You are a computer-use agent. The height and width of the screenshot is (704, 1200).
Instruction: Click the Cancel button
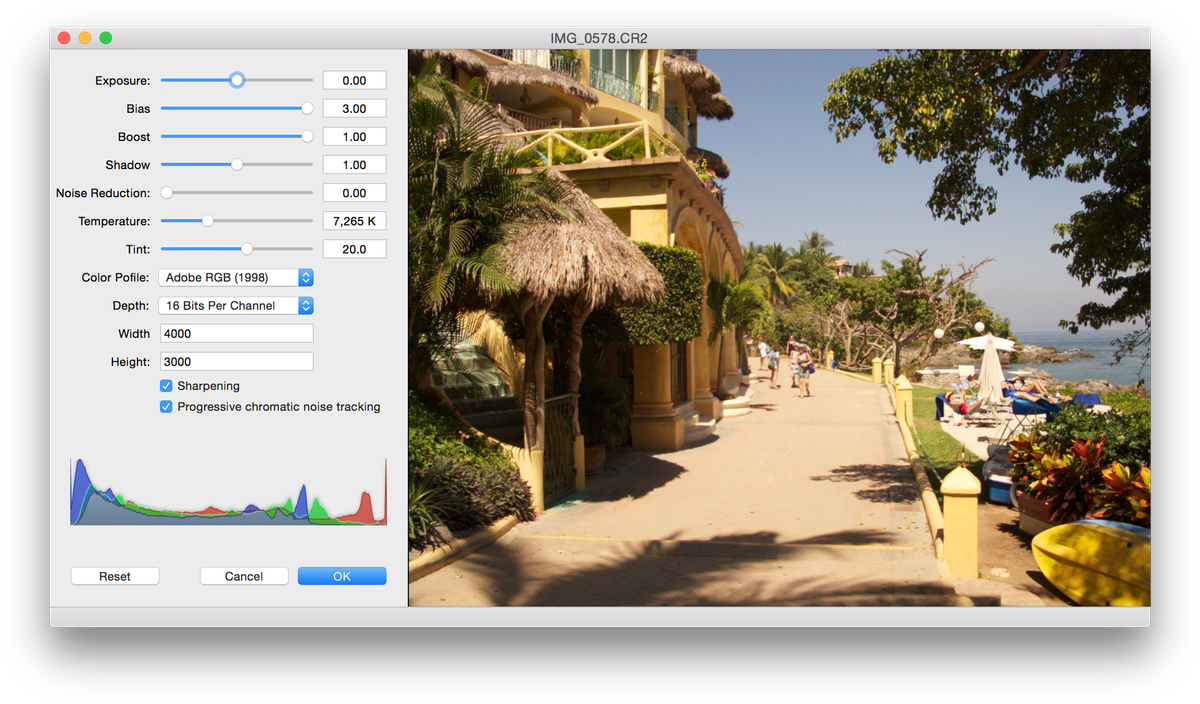[x=244, y=576]
